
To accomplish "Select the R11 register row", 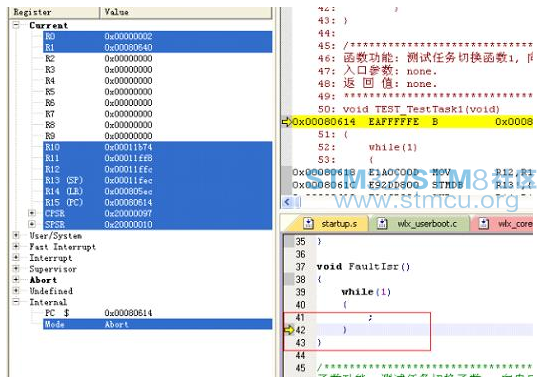I will (x=157, y=158).
